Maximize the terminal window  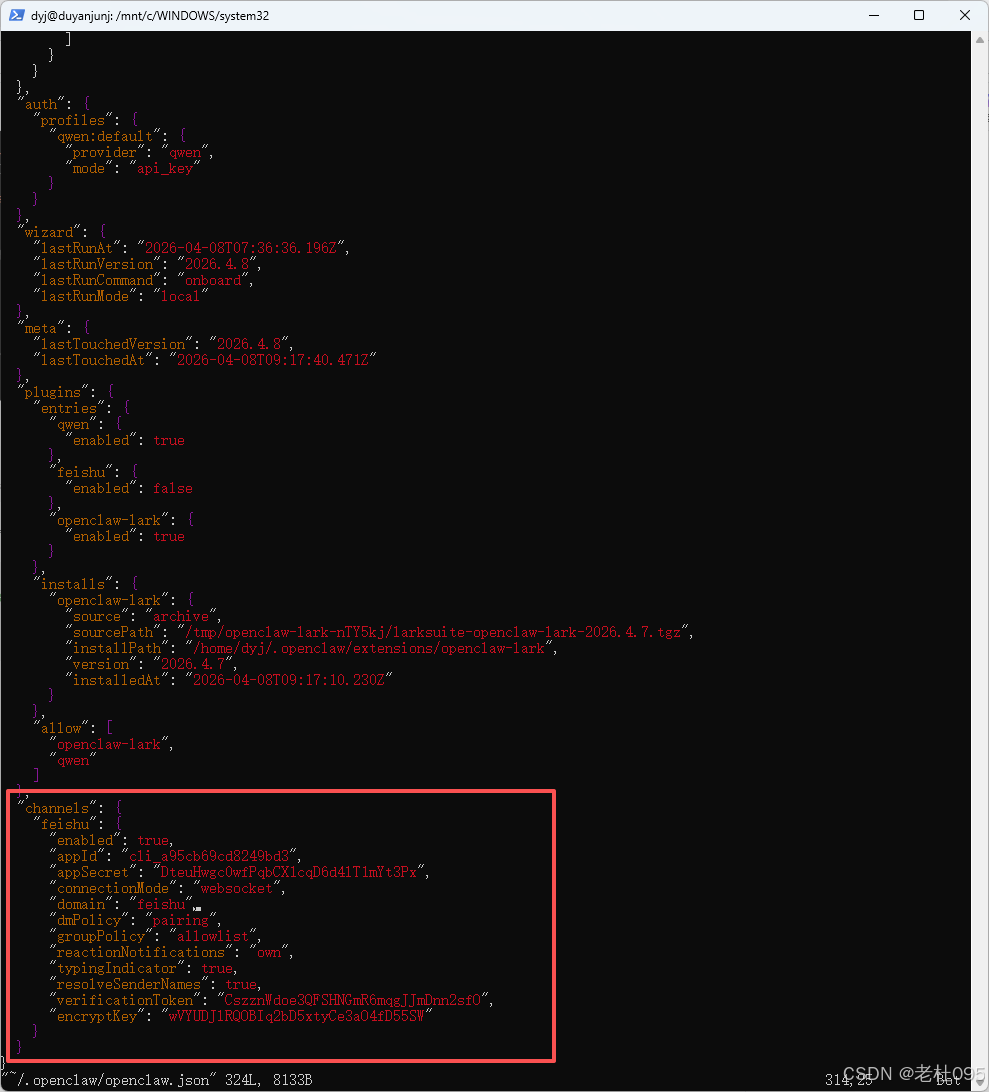click(x=919, y=15)
